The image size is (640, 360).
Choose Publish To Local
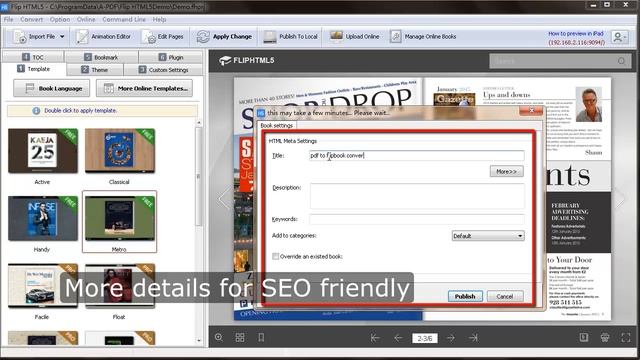(x=290, y=37)
